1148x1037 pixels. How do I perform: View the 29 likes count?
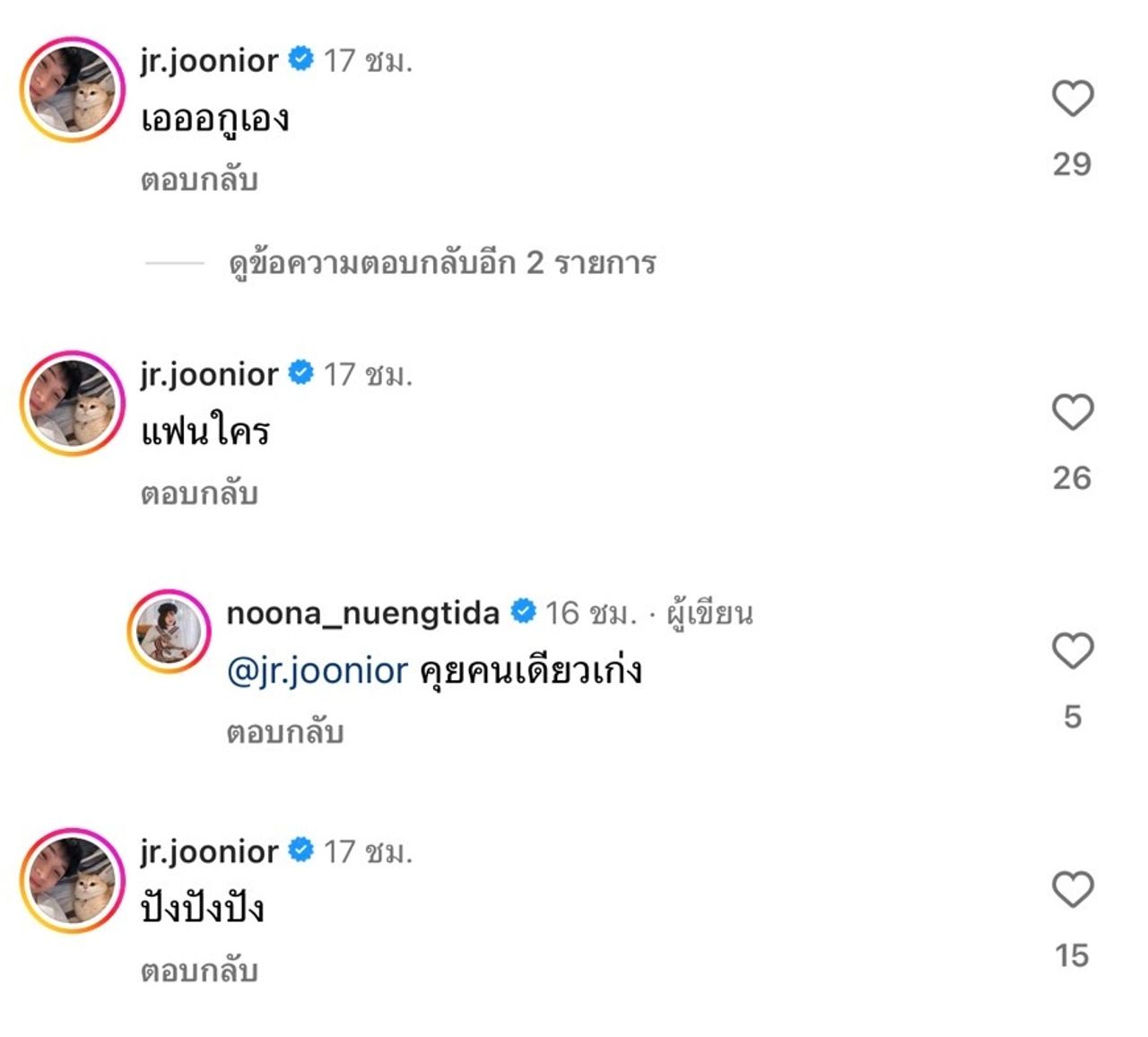1072,164
